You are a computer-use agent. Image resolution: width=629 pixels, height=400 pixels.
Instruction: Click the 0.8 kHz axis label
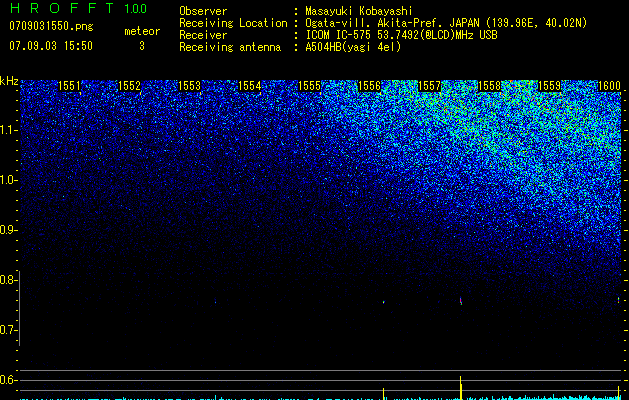pyautogui.click(x=8, y=280)
